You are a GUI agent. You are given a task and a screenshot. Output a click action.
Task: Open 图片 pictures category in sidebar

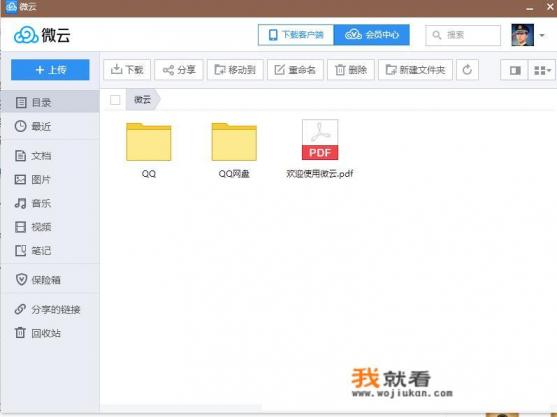click(x=50, y=179)
